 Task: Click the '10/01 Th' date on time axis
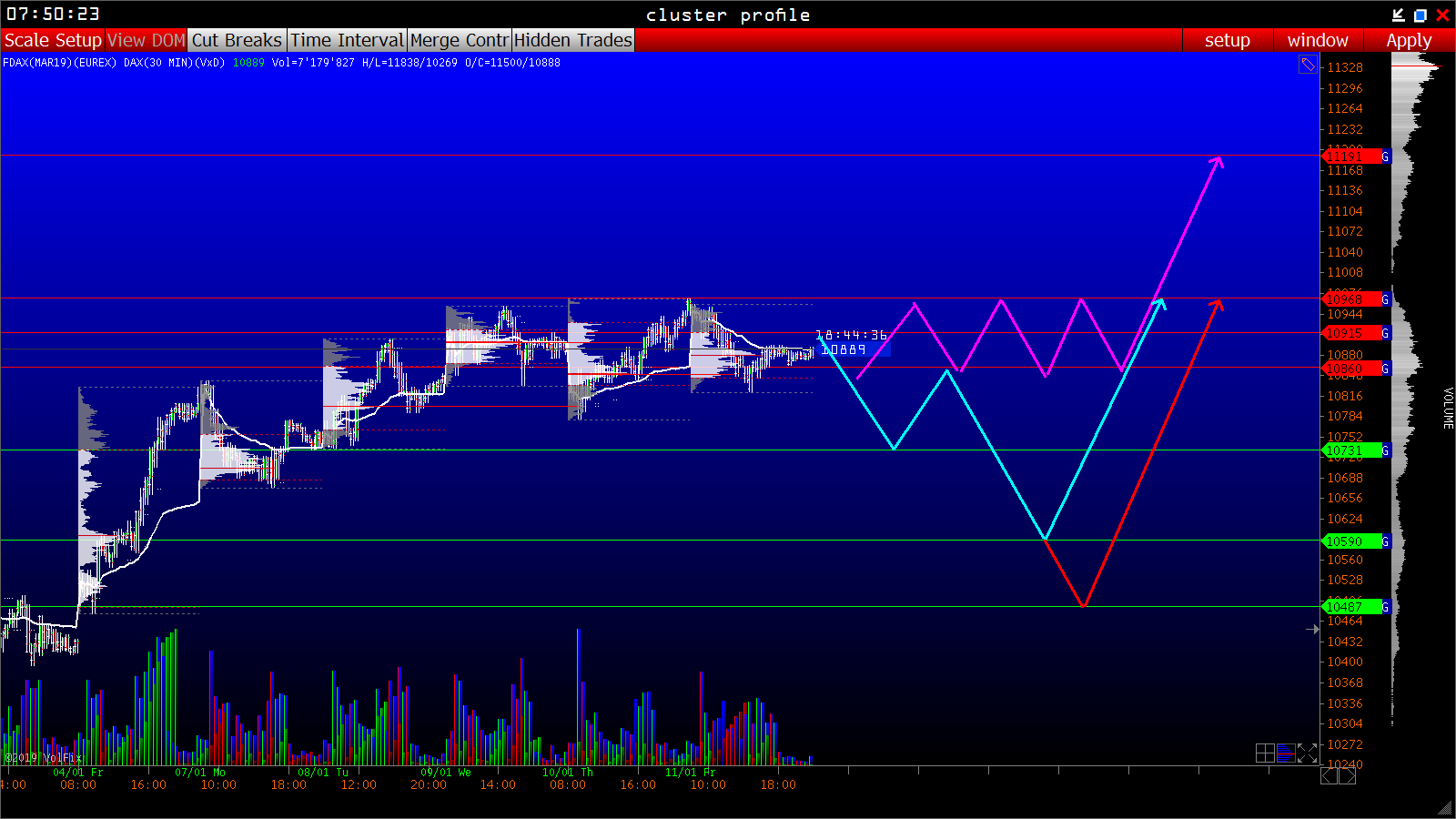point(568,773)
